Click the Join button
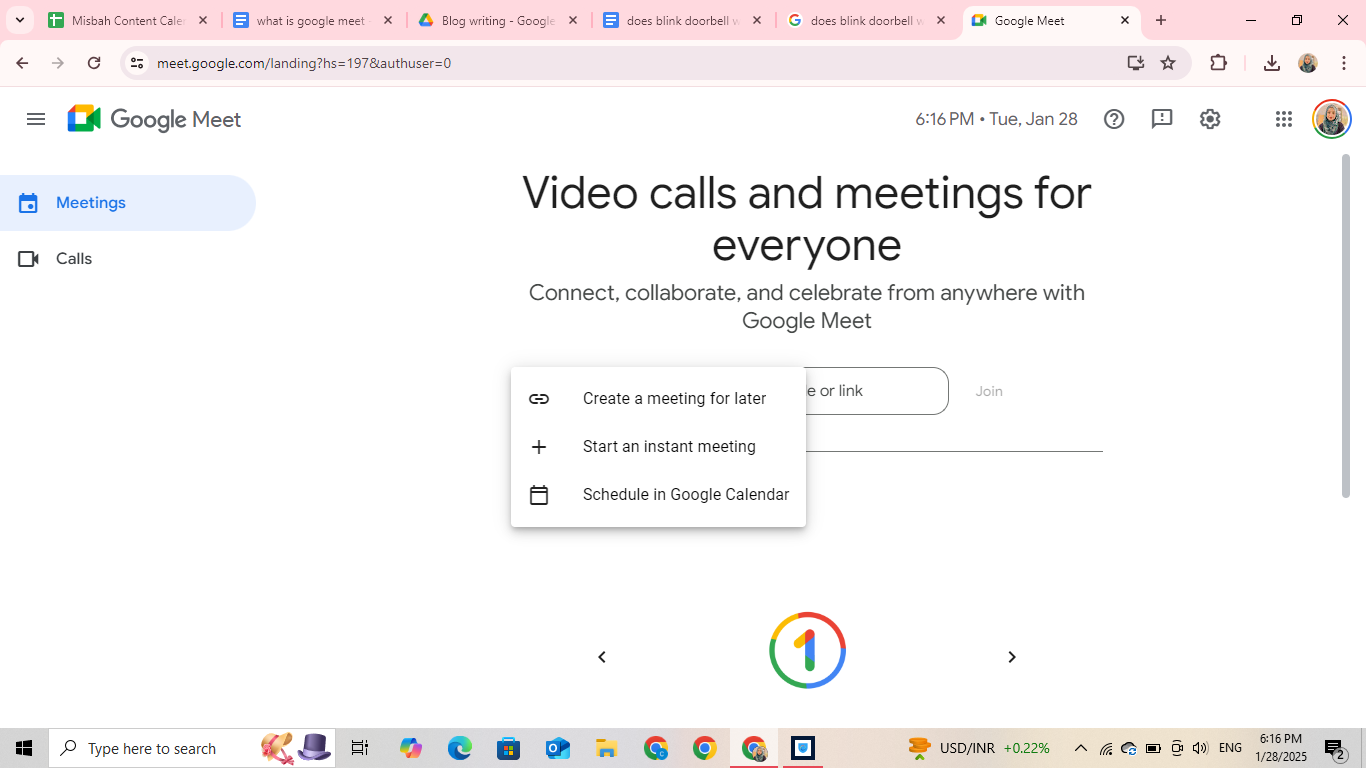 [989, 391]
